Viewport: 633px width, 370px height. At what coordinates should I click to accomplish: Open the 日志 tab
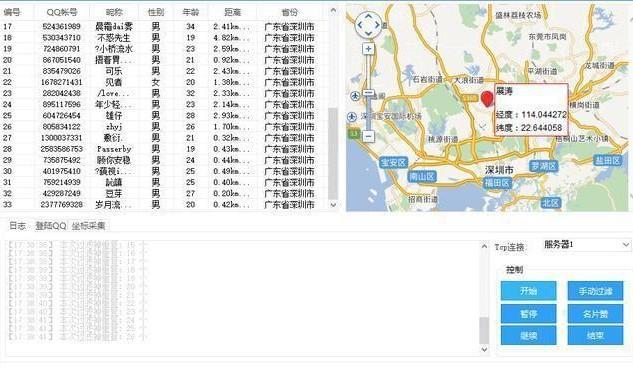click(17, 226)
